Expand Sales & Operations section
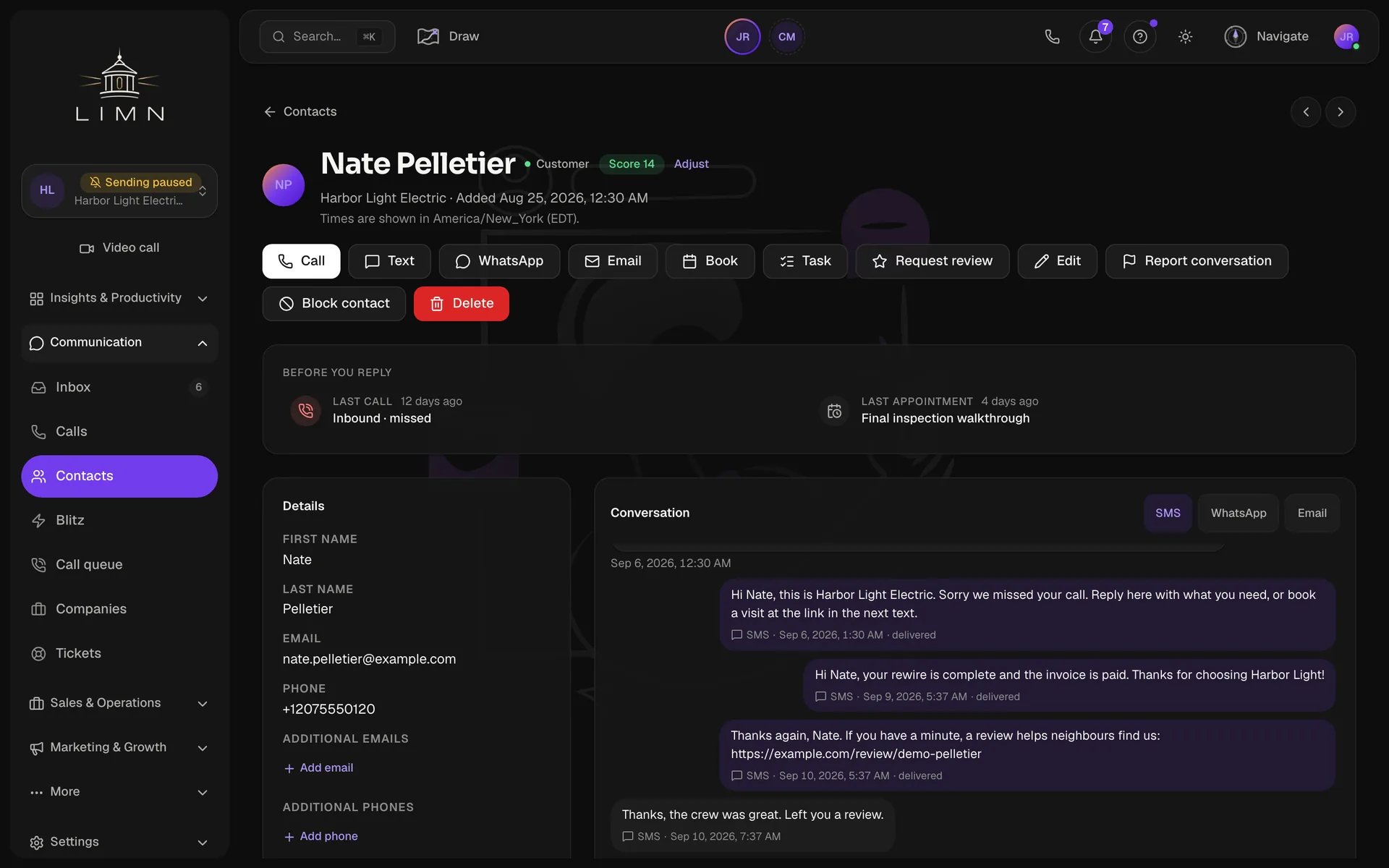Viewport: 1389px width, 868px height. click(119, 703)
